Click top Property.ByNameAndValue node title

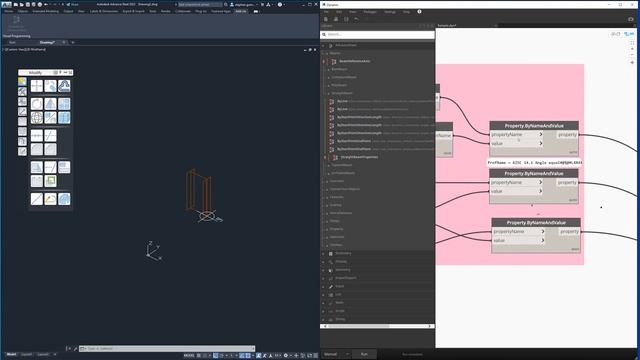534,126
